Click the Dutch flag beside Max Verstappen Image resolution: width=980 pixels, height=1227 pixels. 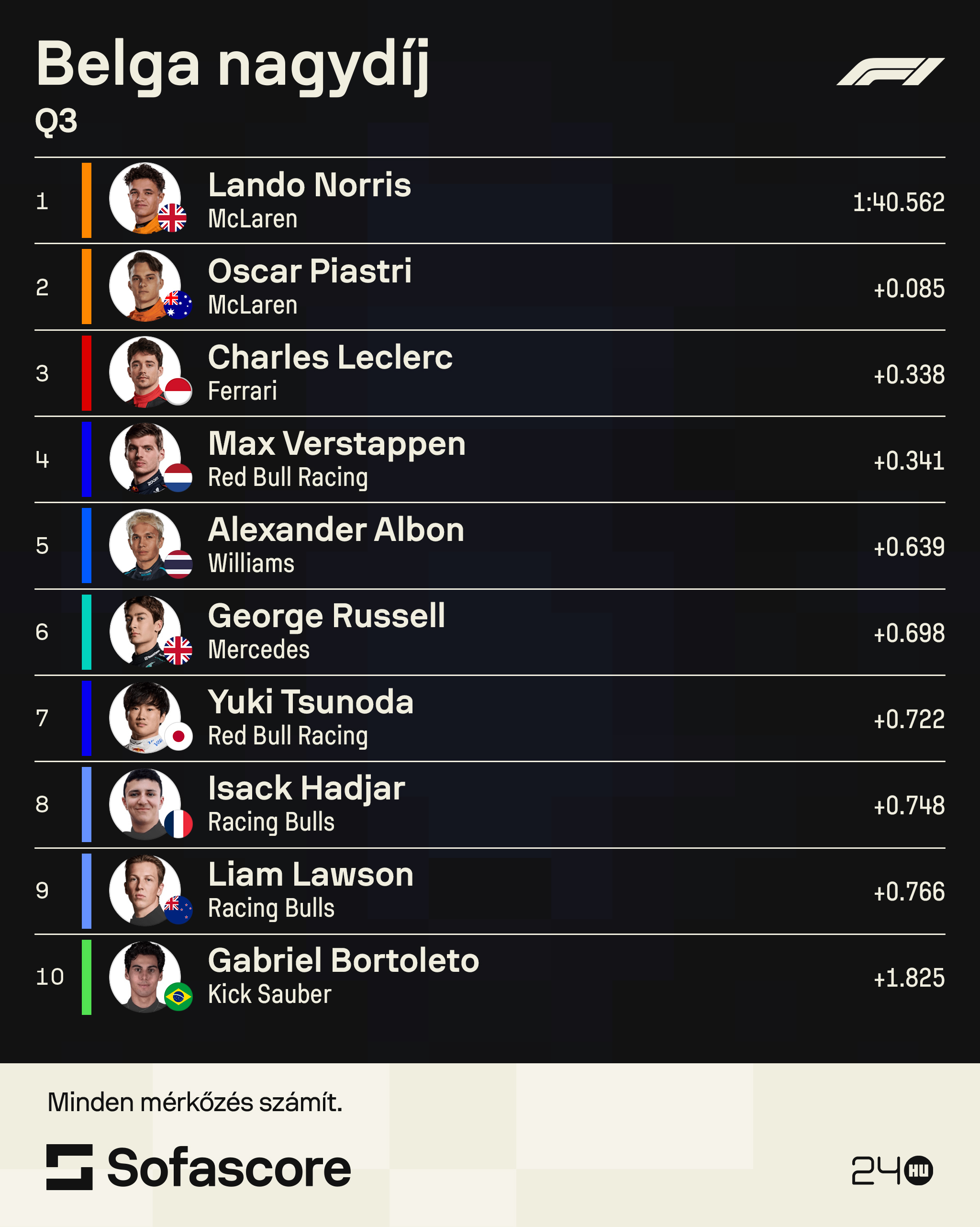click(x=178, y=477)
